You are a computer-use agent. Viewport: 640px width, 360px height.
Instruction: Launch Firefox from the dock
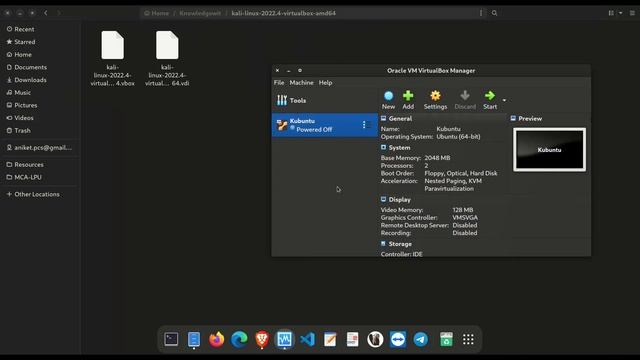[x=216, y=339]
